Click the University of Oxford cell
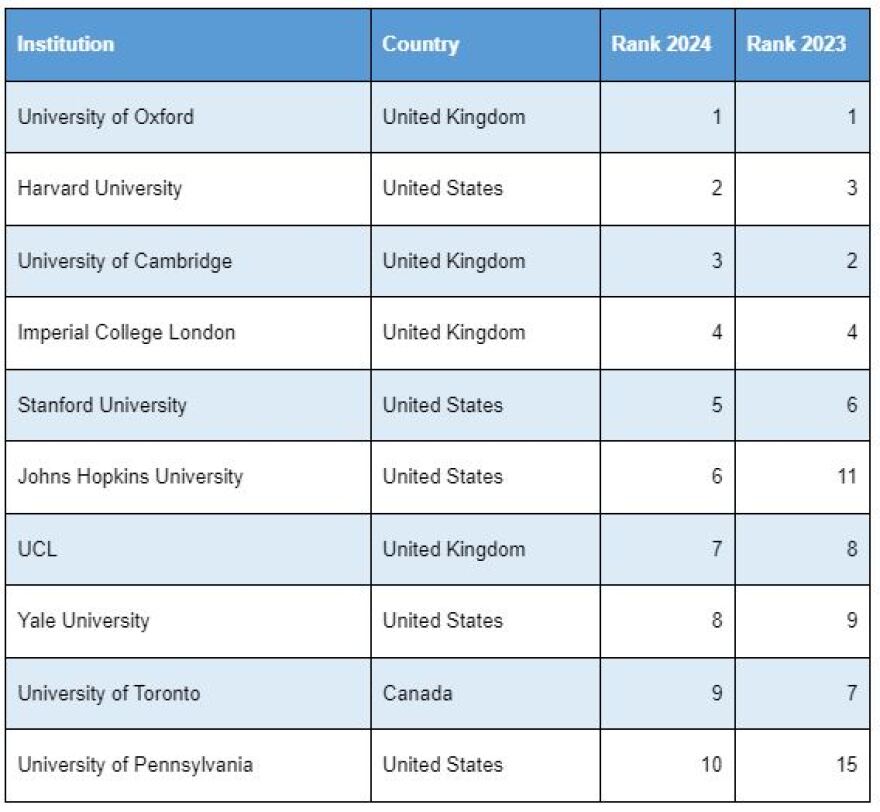The height and width of the screenshot is (812, 880). [x=106, y=117]
